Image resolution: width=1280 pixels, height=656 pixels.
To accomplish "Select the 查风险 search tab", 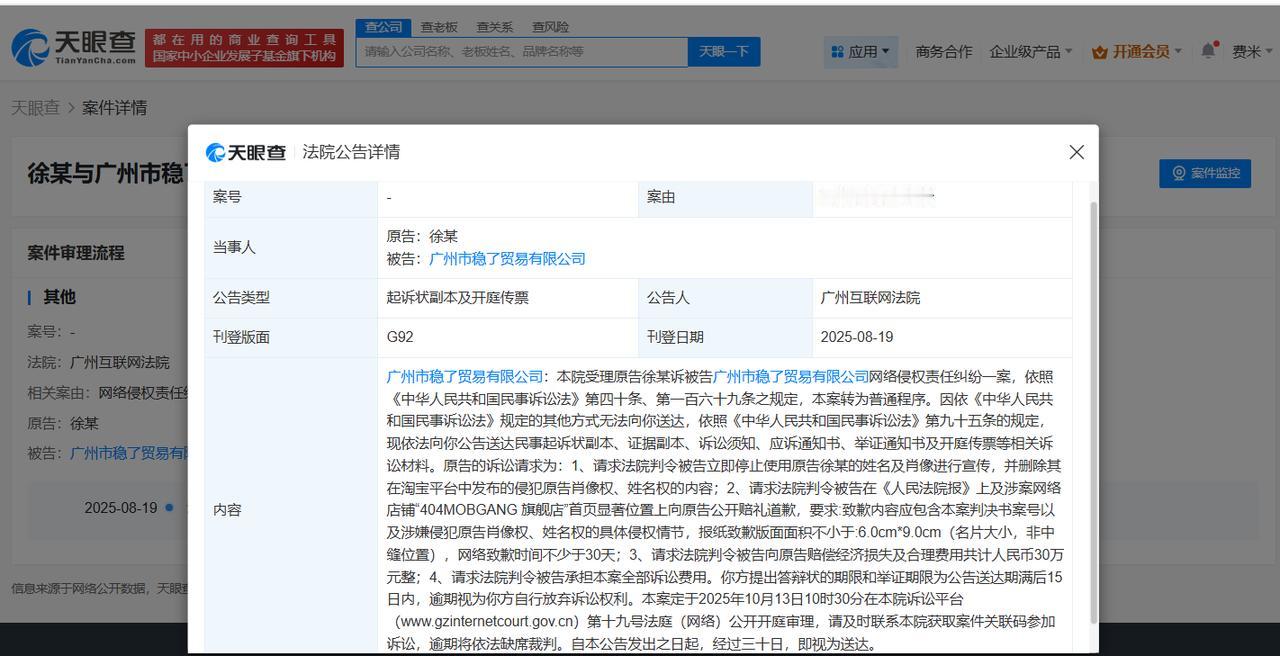I will click(550, 26).
